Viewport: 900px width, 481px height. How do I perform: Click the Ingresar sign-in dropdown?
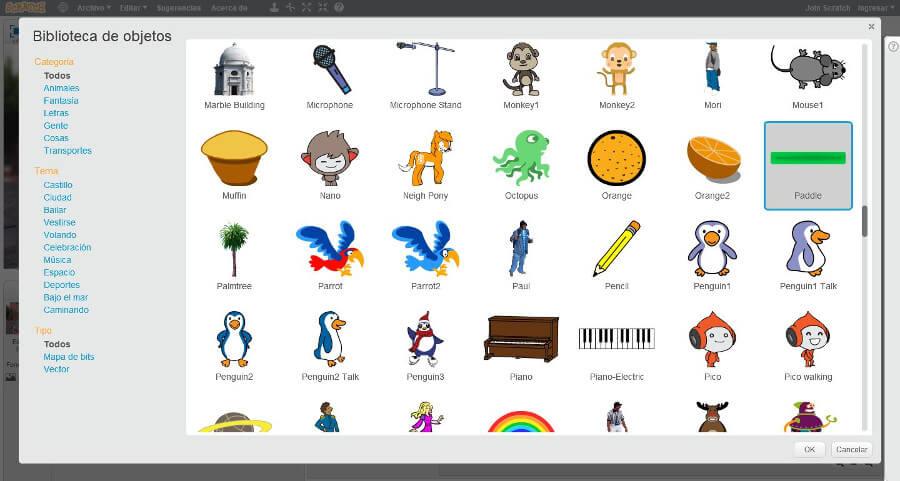[876, 7]
